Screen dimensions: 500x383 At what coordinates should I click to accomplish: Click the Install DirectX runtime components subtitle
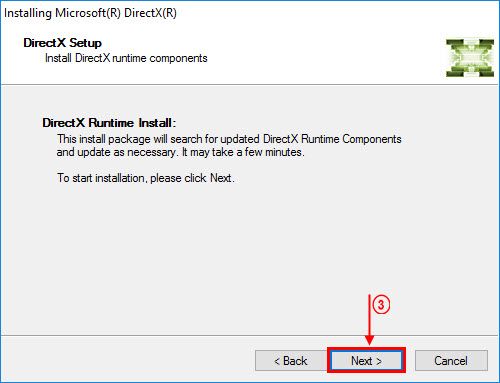(x=126, y=58)
